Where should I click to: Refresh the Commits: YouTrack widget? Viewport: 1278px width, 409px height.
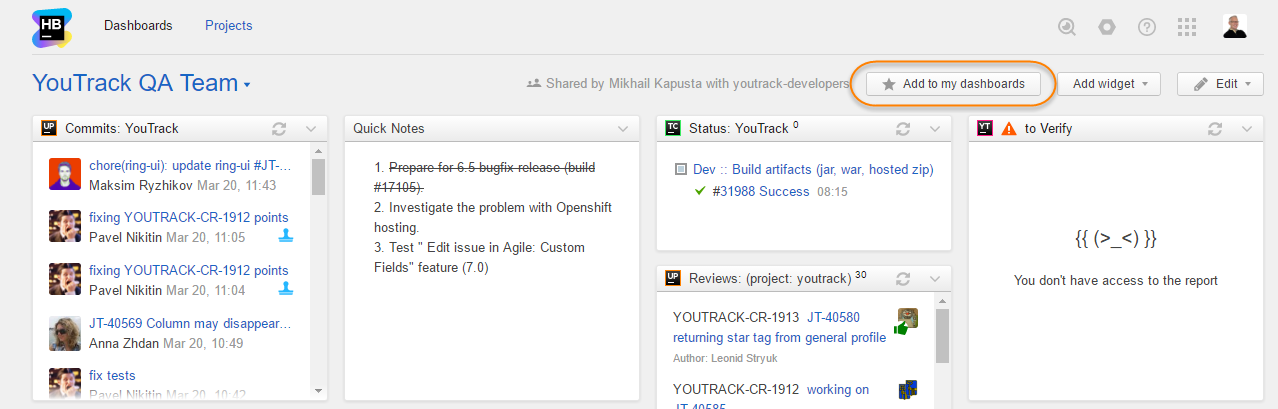coord(280,128)
